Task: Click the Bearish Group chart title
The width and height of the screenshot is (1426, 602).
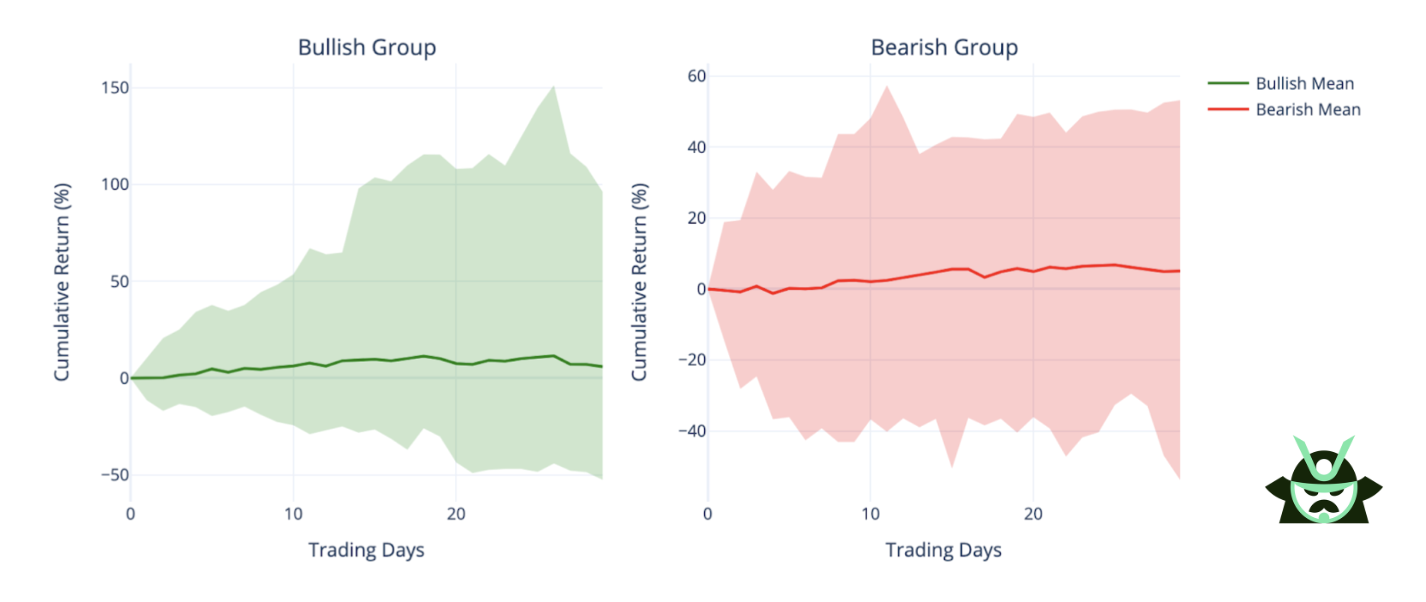Action: click(x=944, y=47)
